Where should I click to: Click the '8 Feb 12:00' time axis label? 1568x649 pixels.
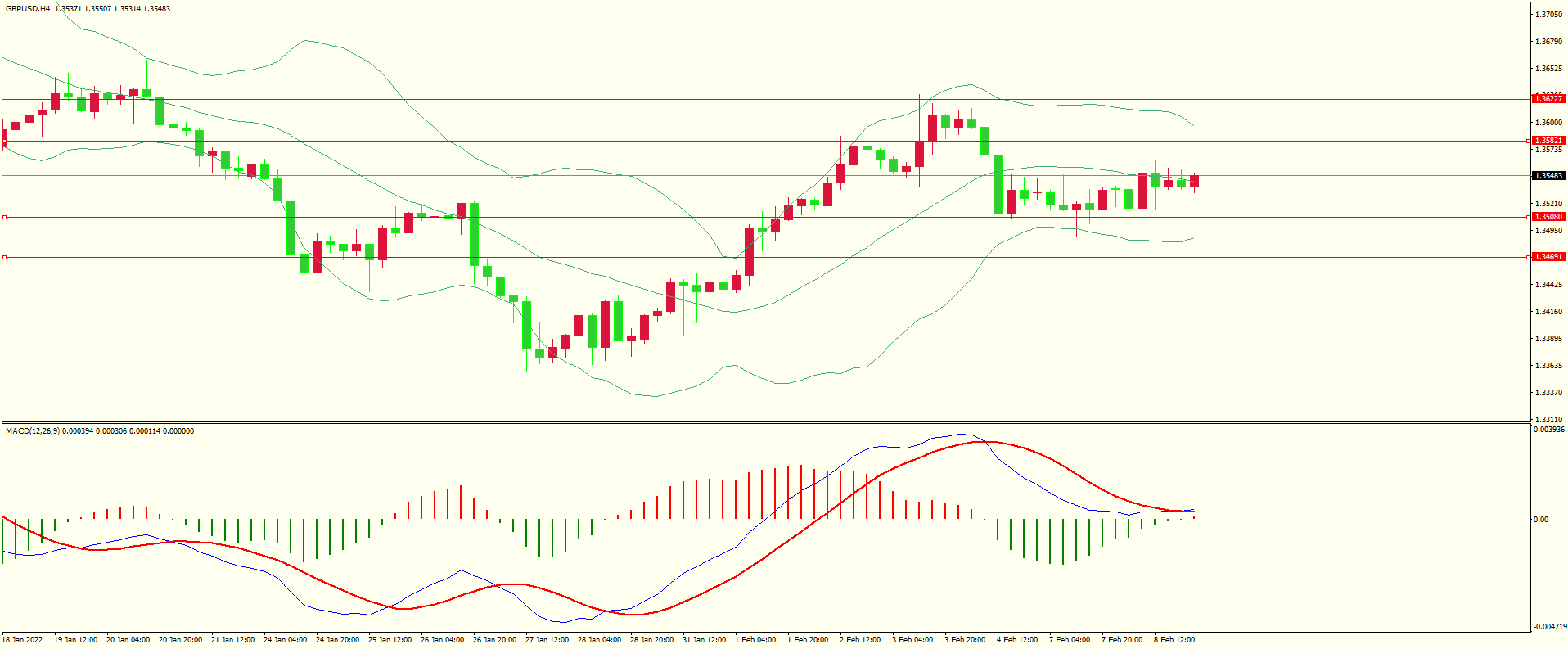point(1174,640)
